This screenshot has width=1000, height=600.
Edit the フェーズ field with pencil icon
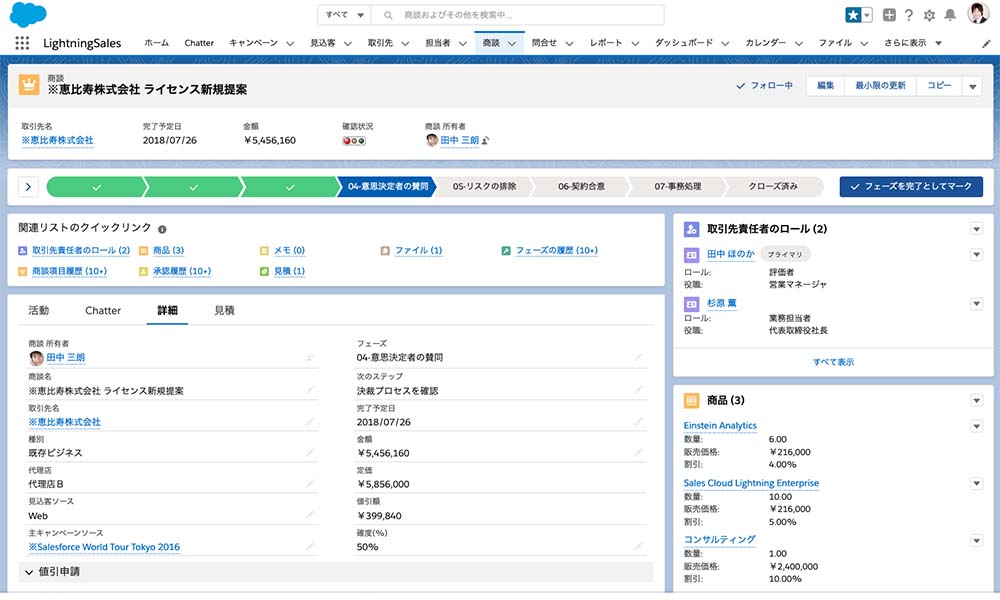(x=638, y=357)
